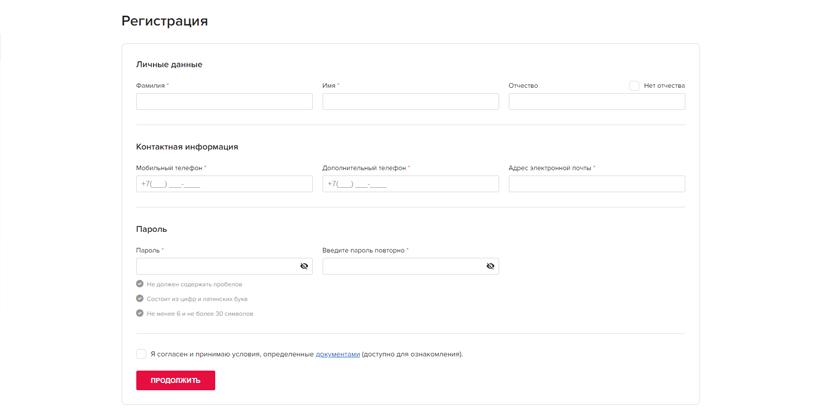Focus the Фамилия input field
Image resolution: width=820 pixels, height=410 pixels.
[x=224, y=102]
